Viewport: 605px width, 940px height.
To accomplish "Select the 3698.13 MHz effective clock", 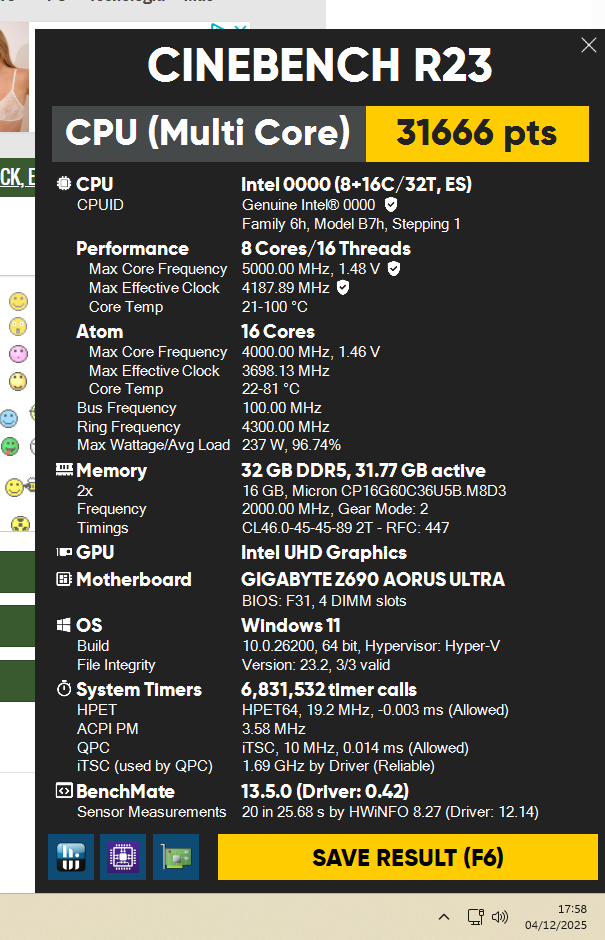I will [x=285, y=371].
